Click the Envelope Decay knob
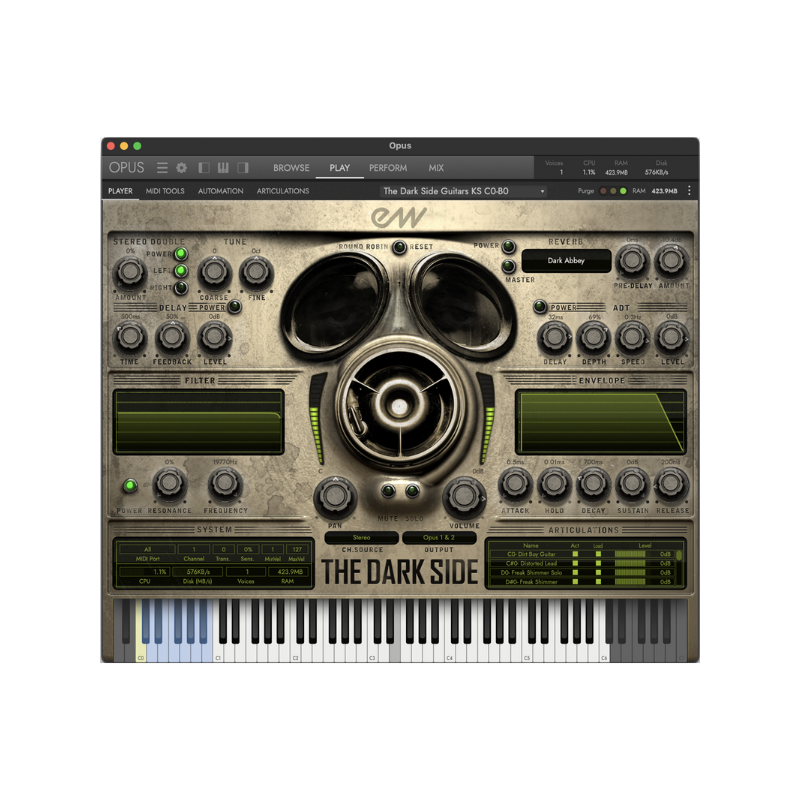This screenshot has height=800, width=800. point(593,484)
